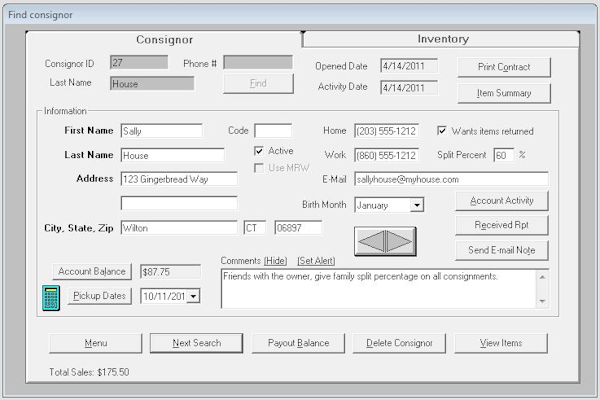The image size is (600, 400).
Task: Click the Split Percent field
Action: [503, 156]
